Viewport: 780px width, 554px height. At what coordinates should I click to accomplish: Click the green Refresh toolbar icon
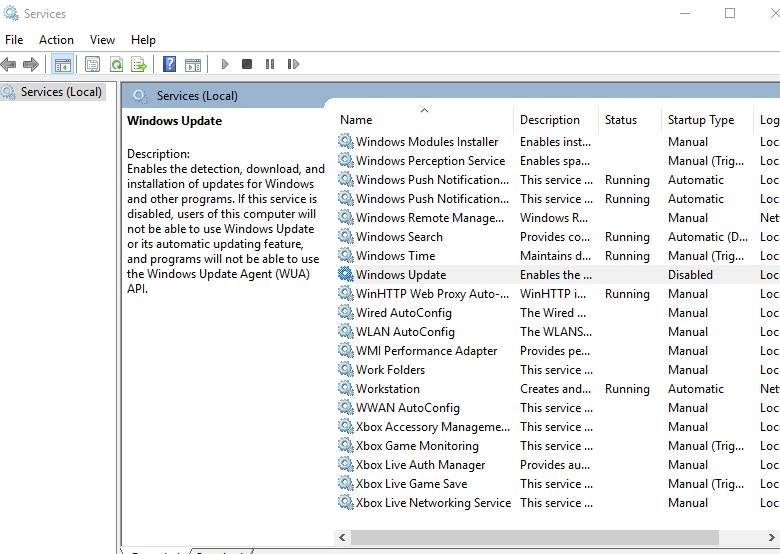tap(116, 64)
